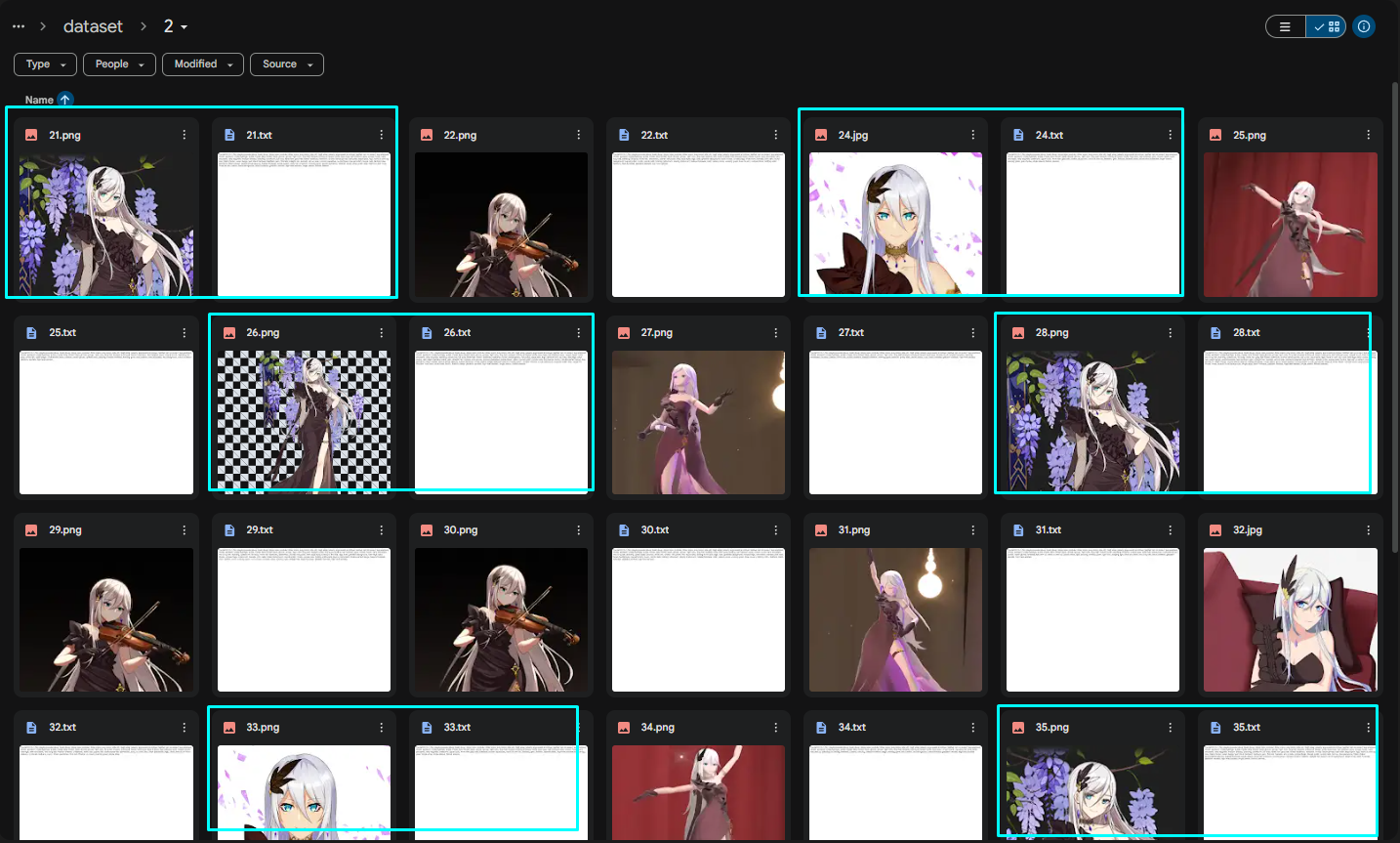
Task: Open more actions menu for 31.txt
Action: click(x=1170, y=529)
